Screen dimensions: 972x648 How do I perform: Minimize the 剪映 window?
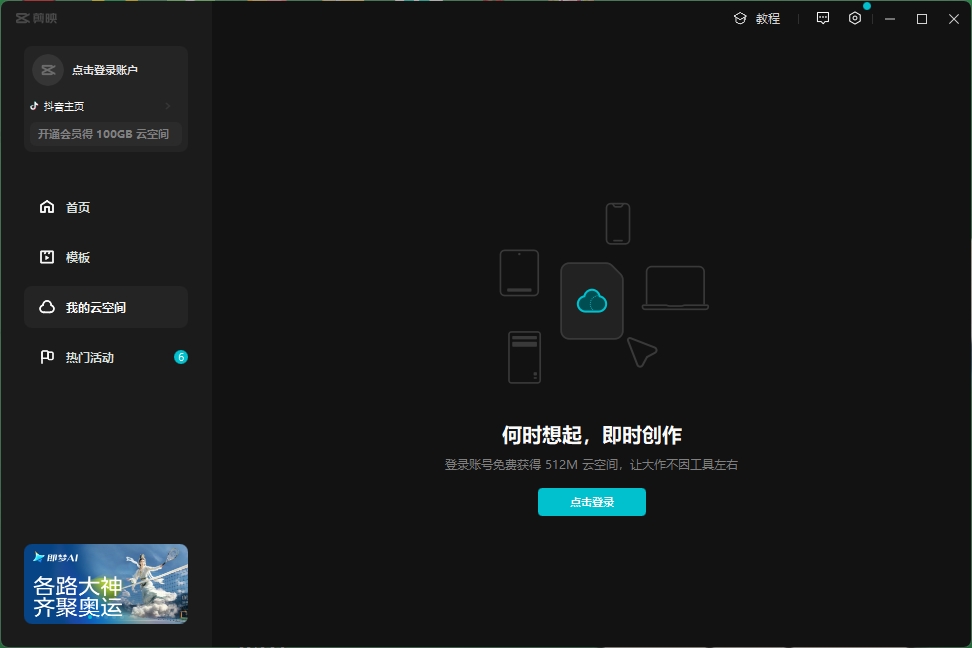point(890,19)
